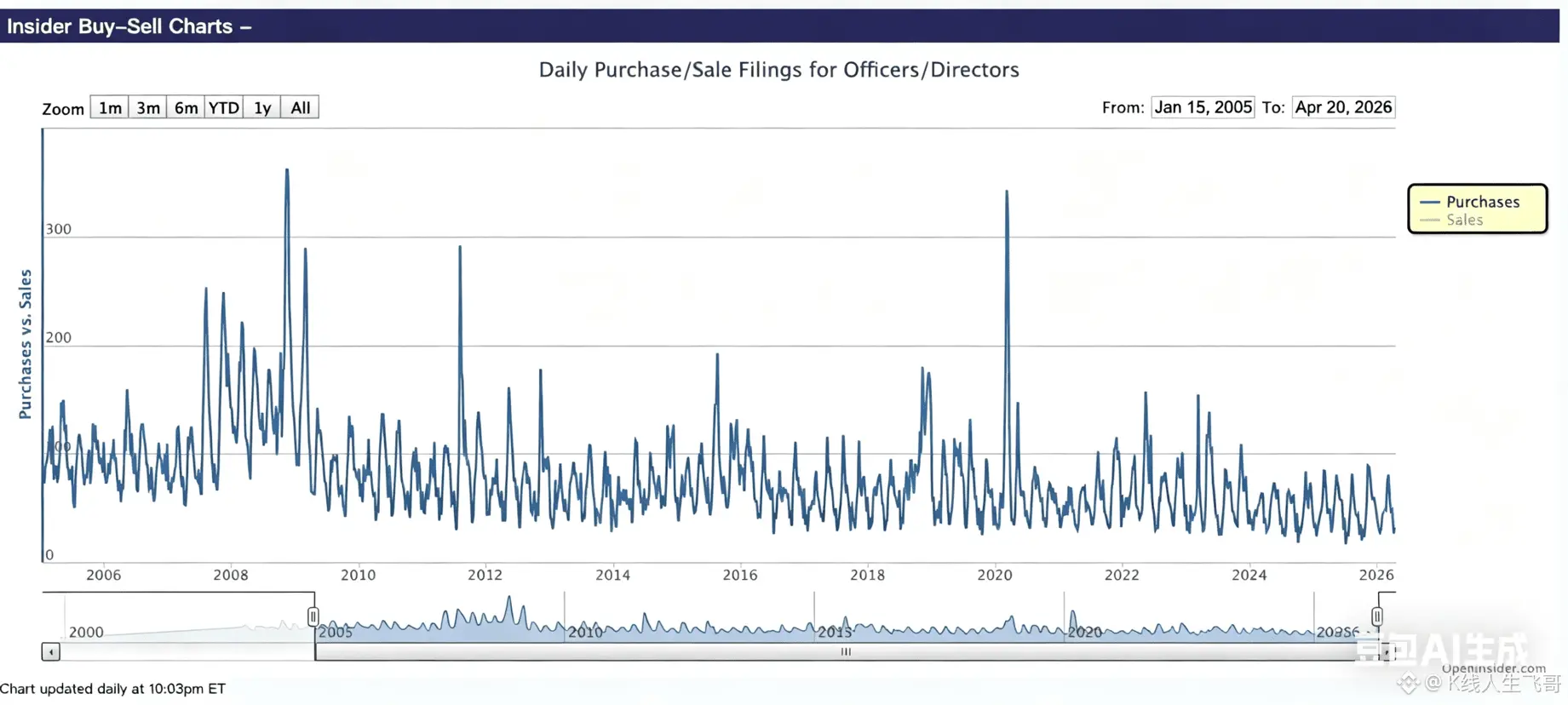Click the 2024 x-axis label
Viewport: 1568px width, 705px height.
coord(1249,575)
